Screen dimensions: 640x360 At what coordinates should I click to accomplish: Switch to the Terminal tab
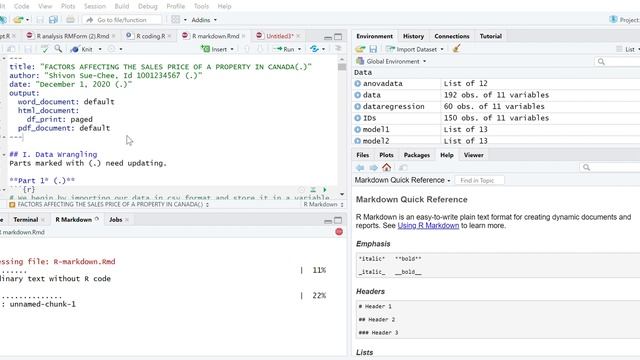26,219
